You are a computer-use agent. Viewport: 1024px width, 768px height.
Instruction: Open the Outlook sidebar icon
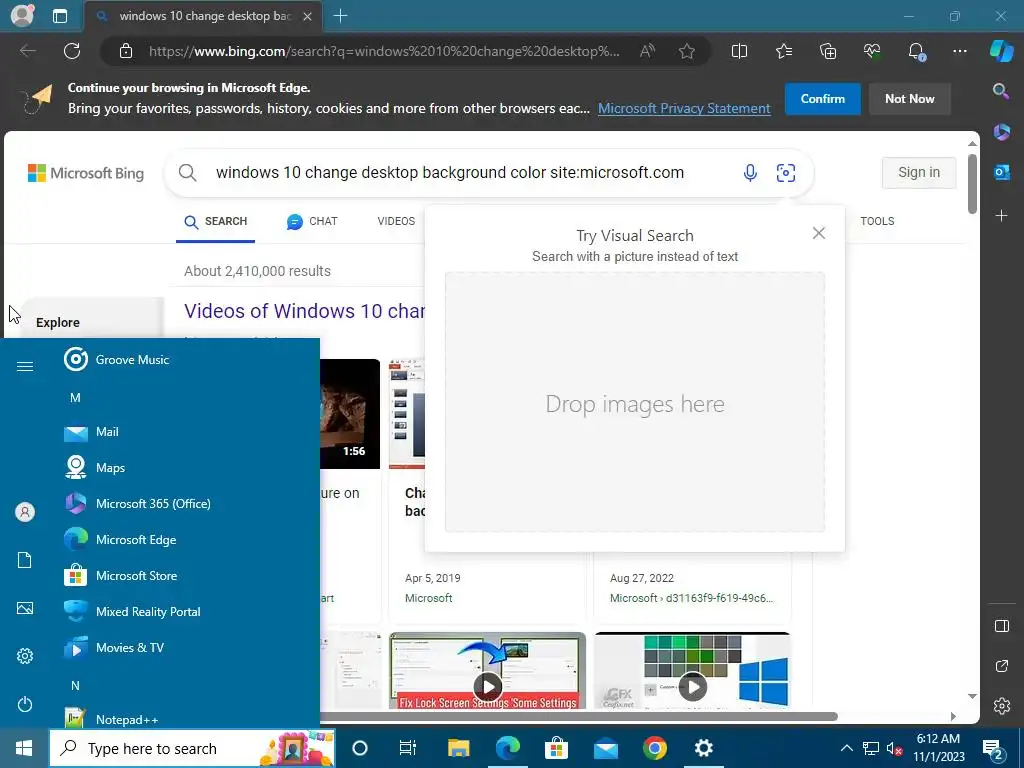point(1001,172)
